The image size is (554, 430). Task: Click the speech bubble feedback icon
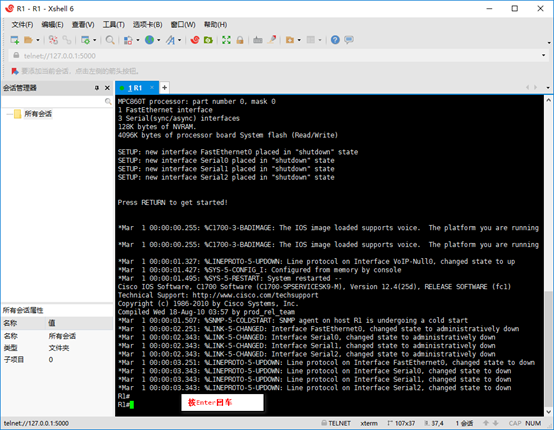pos(349,40)
